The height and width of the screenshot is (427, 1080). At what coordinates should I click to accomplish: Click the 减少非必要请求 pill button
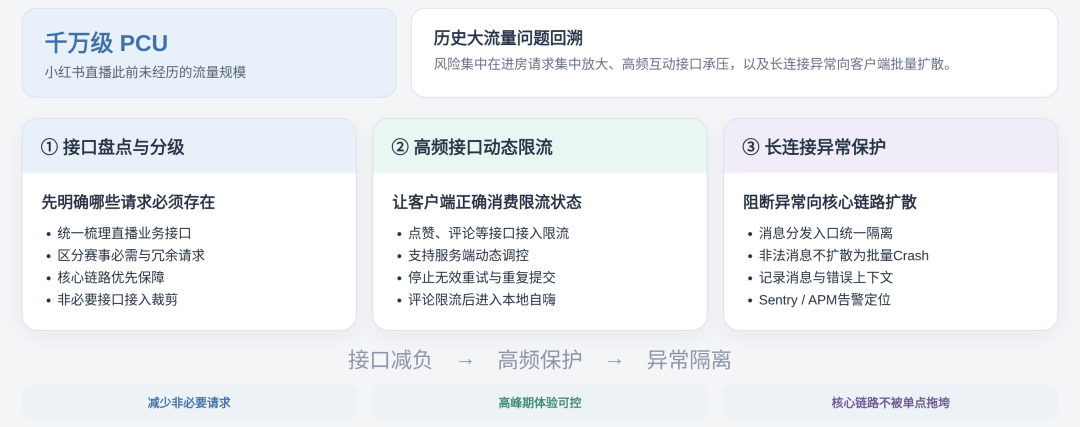click(x=189, y=402)
